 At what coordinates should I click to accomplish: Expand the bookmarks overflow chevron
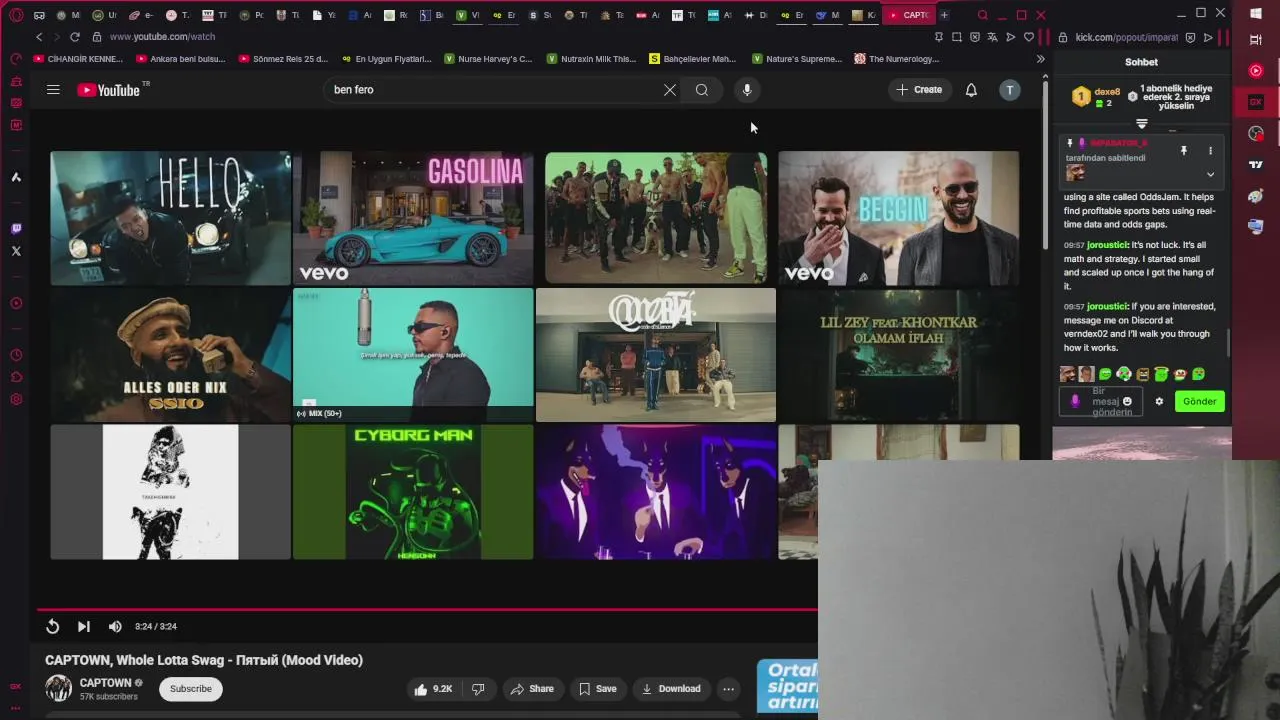pos(1040,59)
